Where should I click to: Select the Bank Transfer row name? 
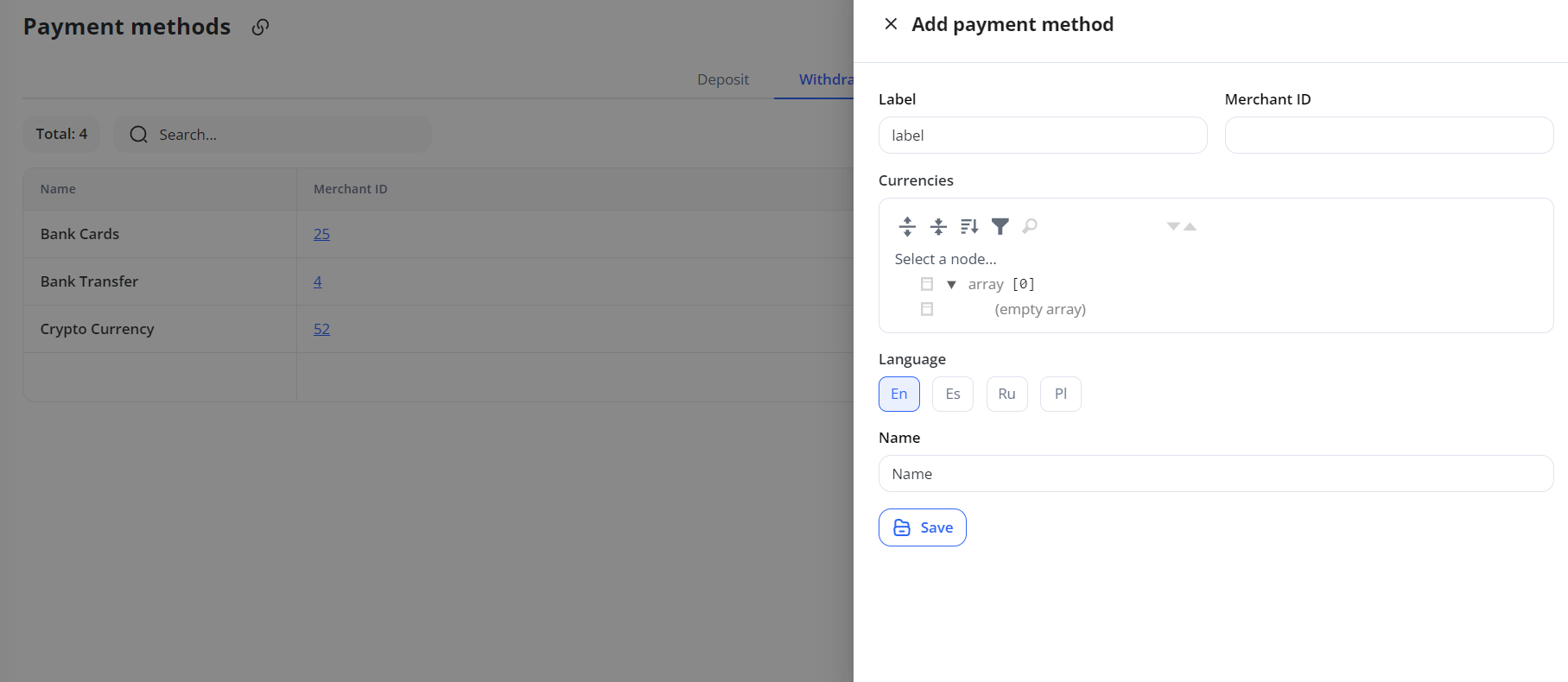tap(89, 281)
